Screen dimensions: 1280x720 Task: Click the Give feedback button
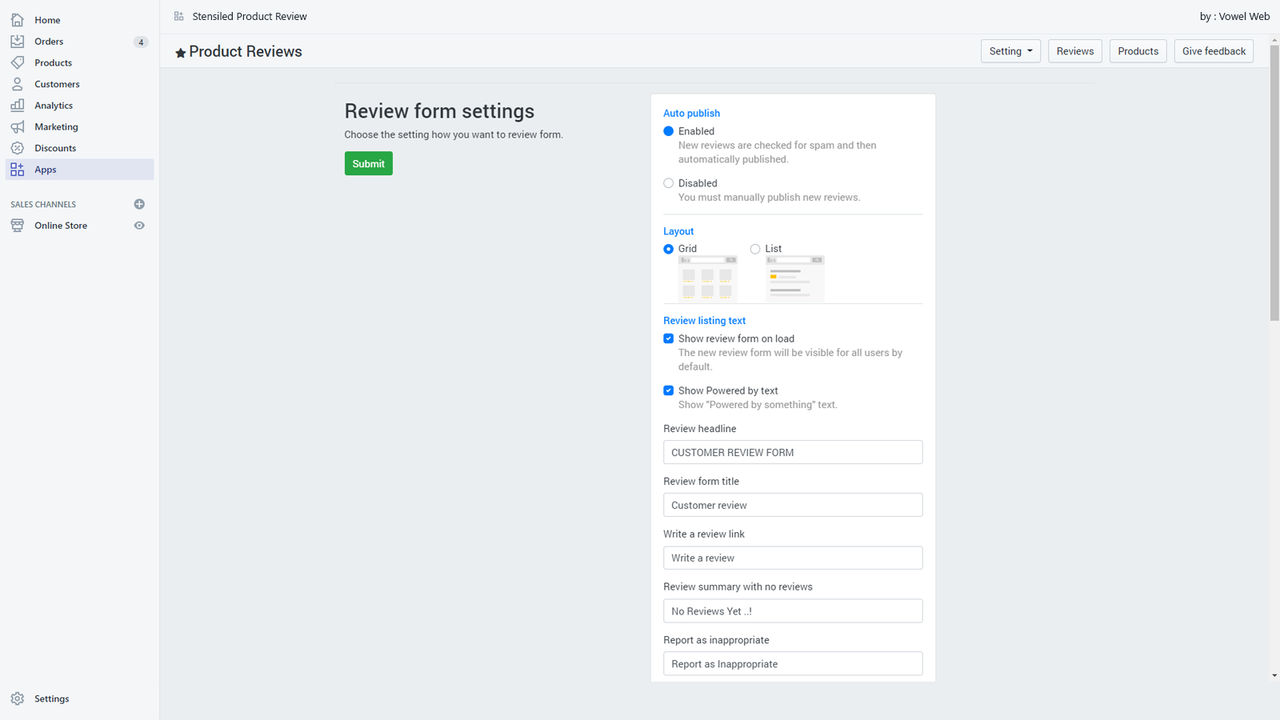pos(1213,50)
